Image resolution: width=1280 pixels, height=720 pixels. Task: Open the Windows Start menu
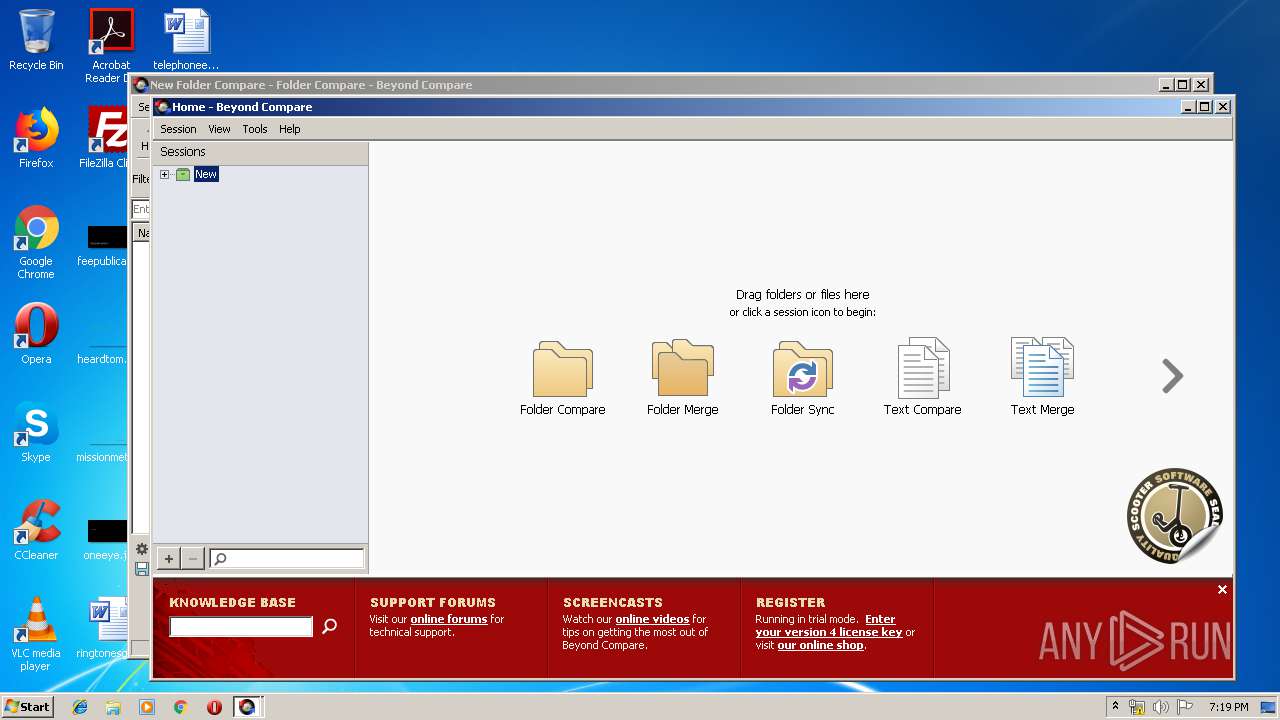(x=27, y=707)
